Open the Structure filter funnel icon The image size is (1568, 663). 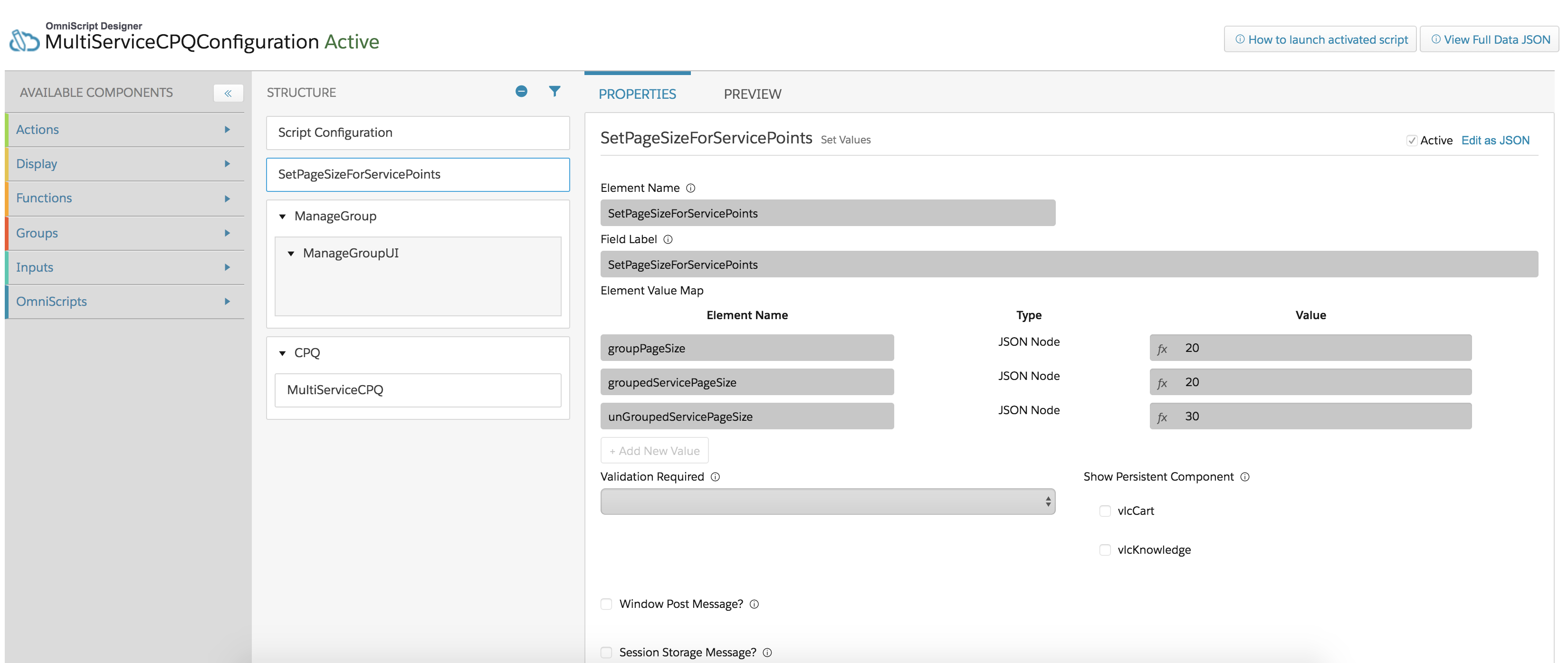point(555,91)
